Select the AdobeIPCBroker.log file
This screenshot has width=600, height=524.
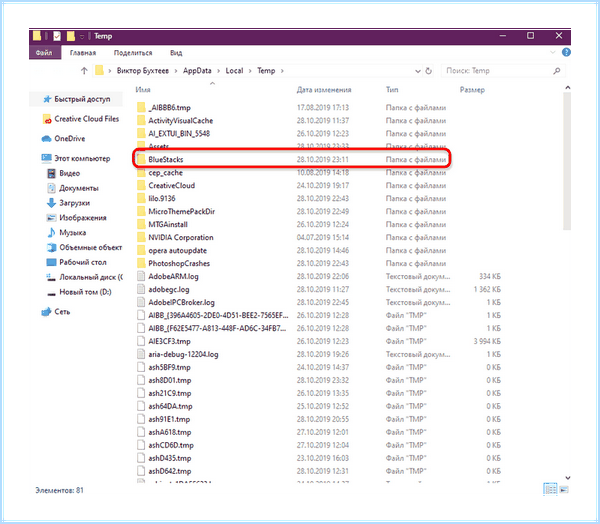tap(181, 302)
